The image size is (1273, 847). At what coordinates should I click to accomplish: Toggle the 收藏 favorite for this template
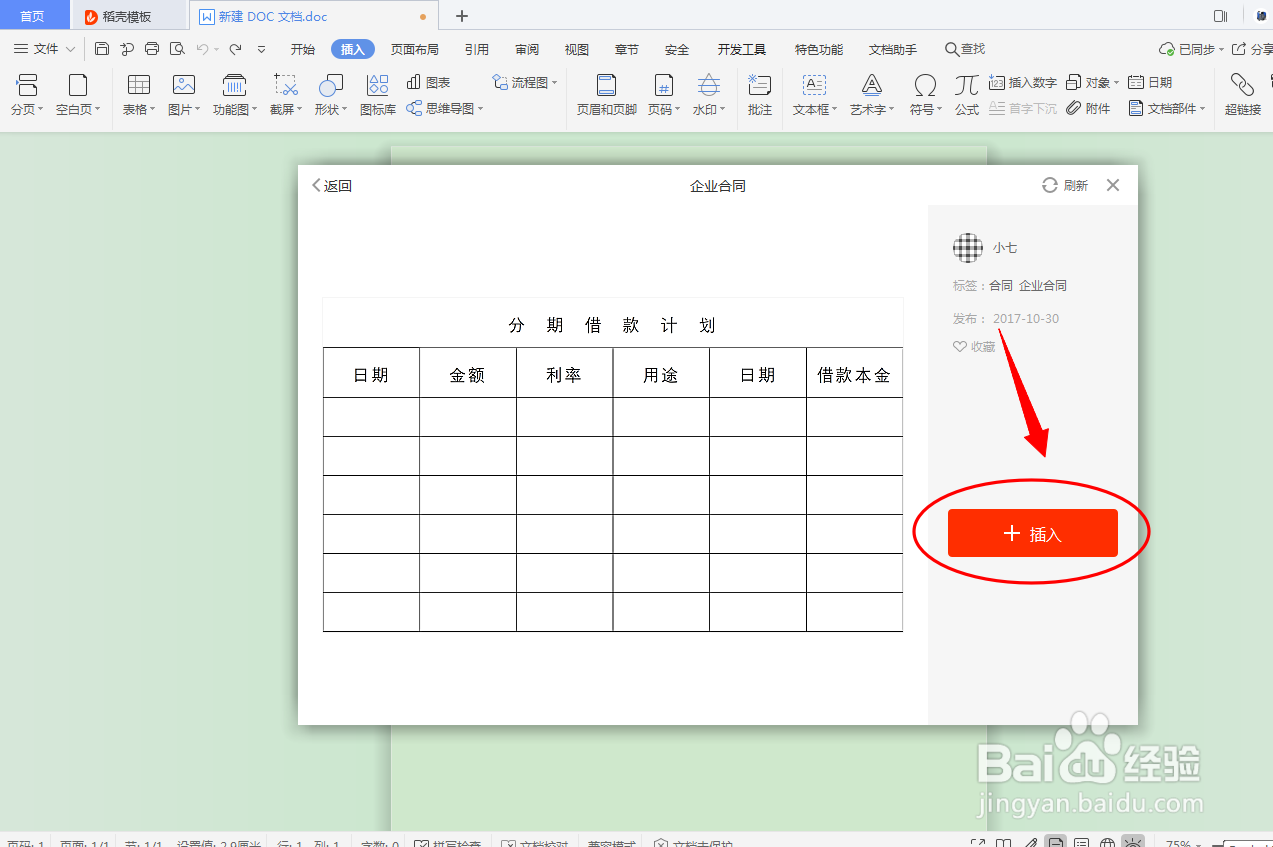973,346
